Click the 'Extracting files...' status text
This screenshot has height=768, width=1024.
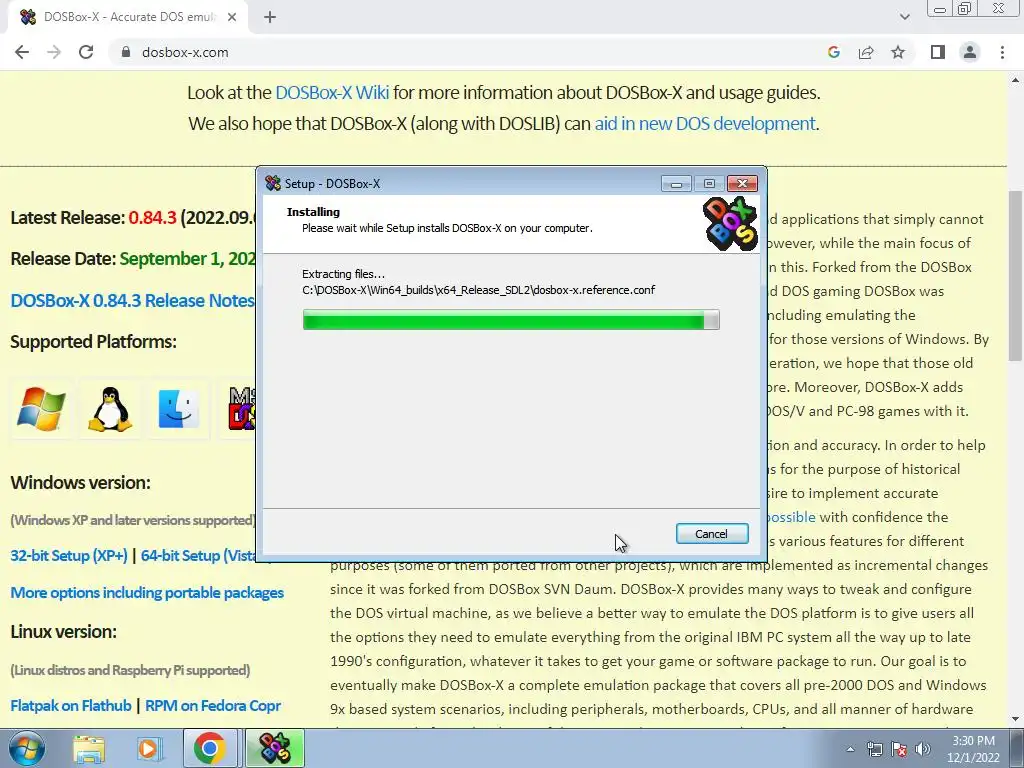(344, 274)
